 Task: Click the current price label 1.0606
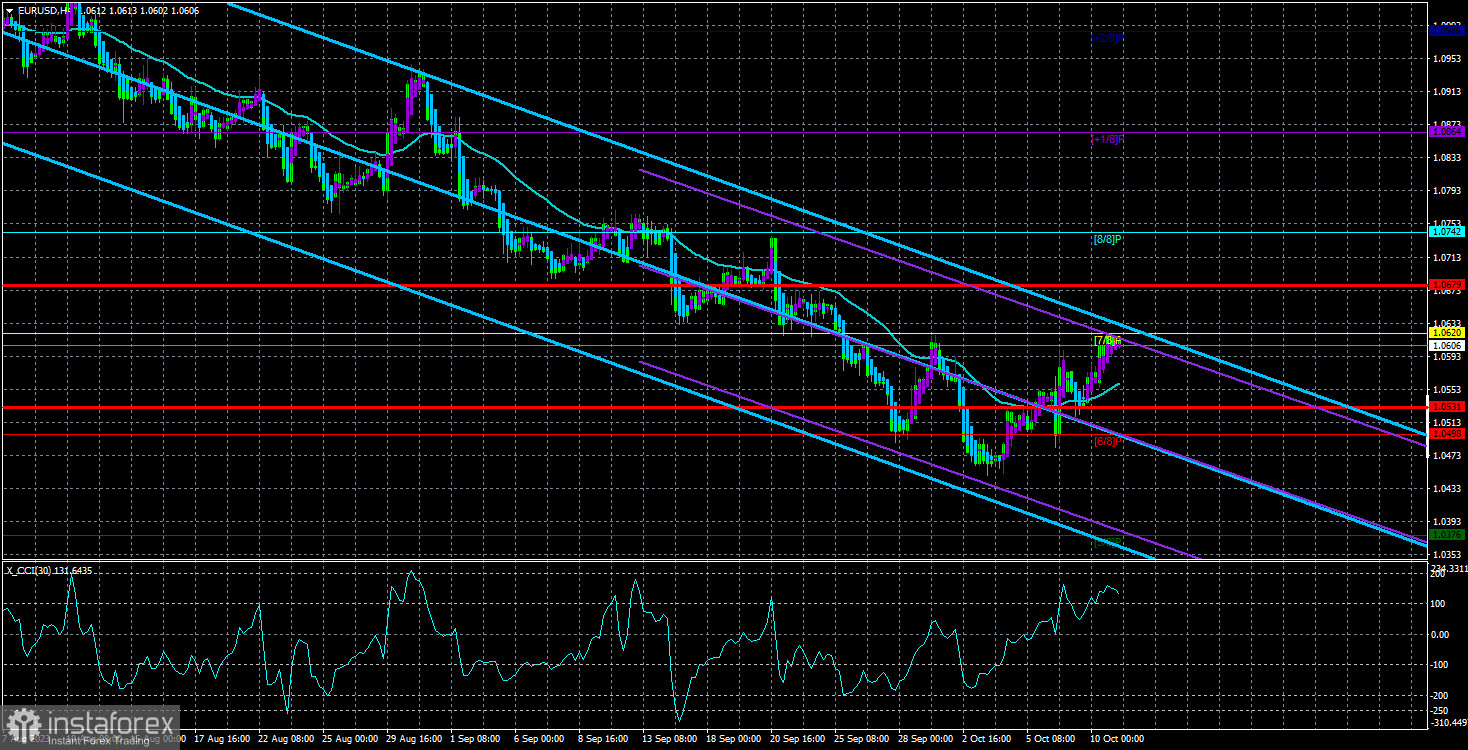tap(1447, 345)
